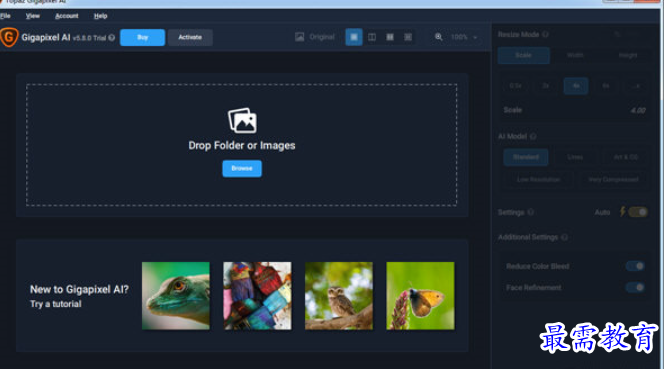This screenshot has height=369, width=664.
Task: Open the colorful paint brushes tutorial thumbnail
Action: (257, 296)
